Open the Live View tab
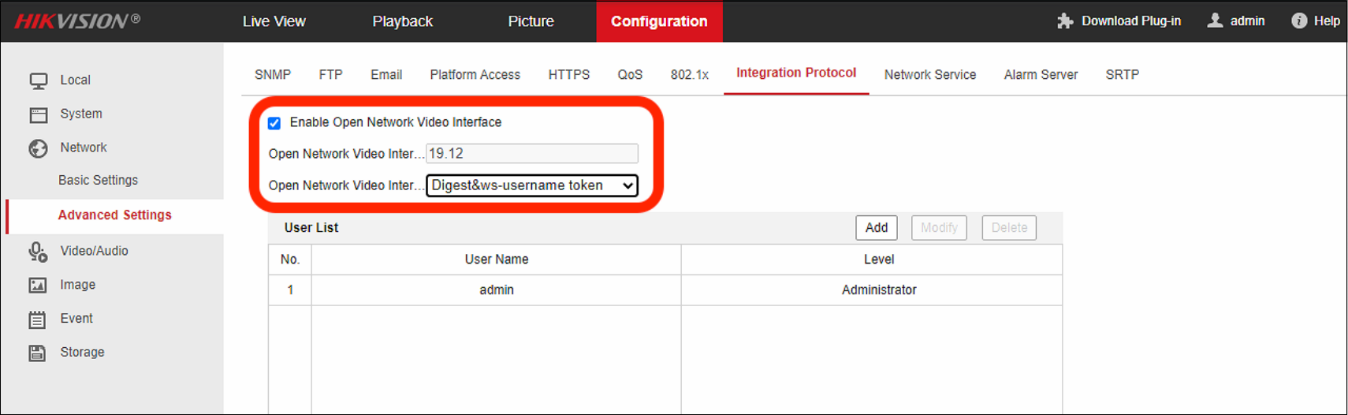This screenshot has height=415, width=1348. 274,21
